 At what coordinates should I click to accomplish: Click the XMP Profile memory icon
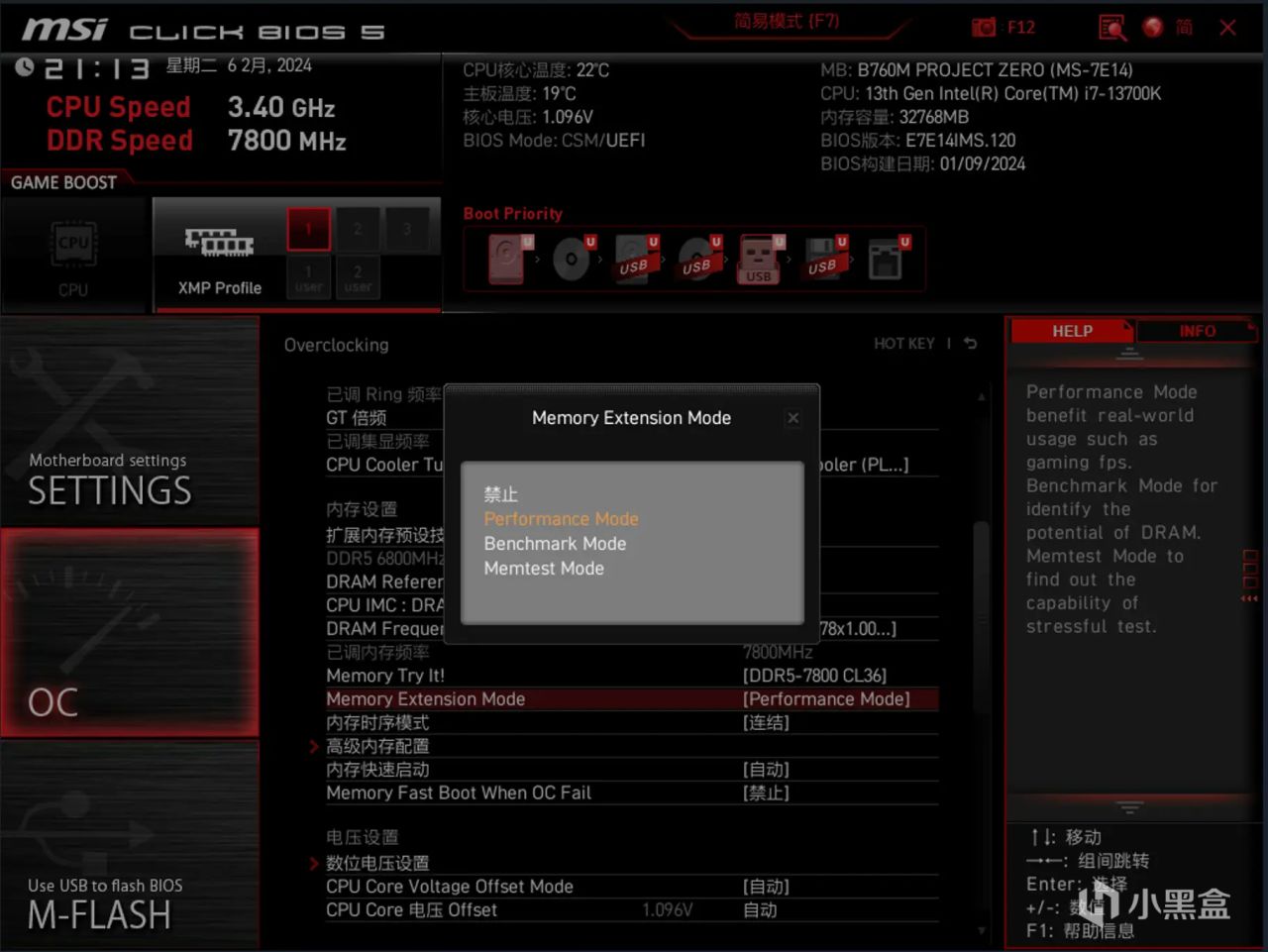click(x=219, y=241)
